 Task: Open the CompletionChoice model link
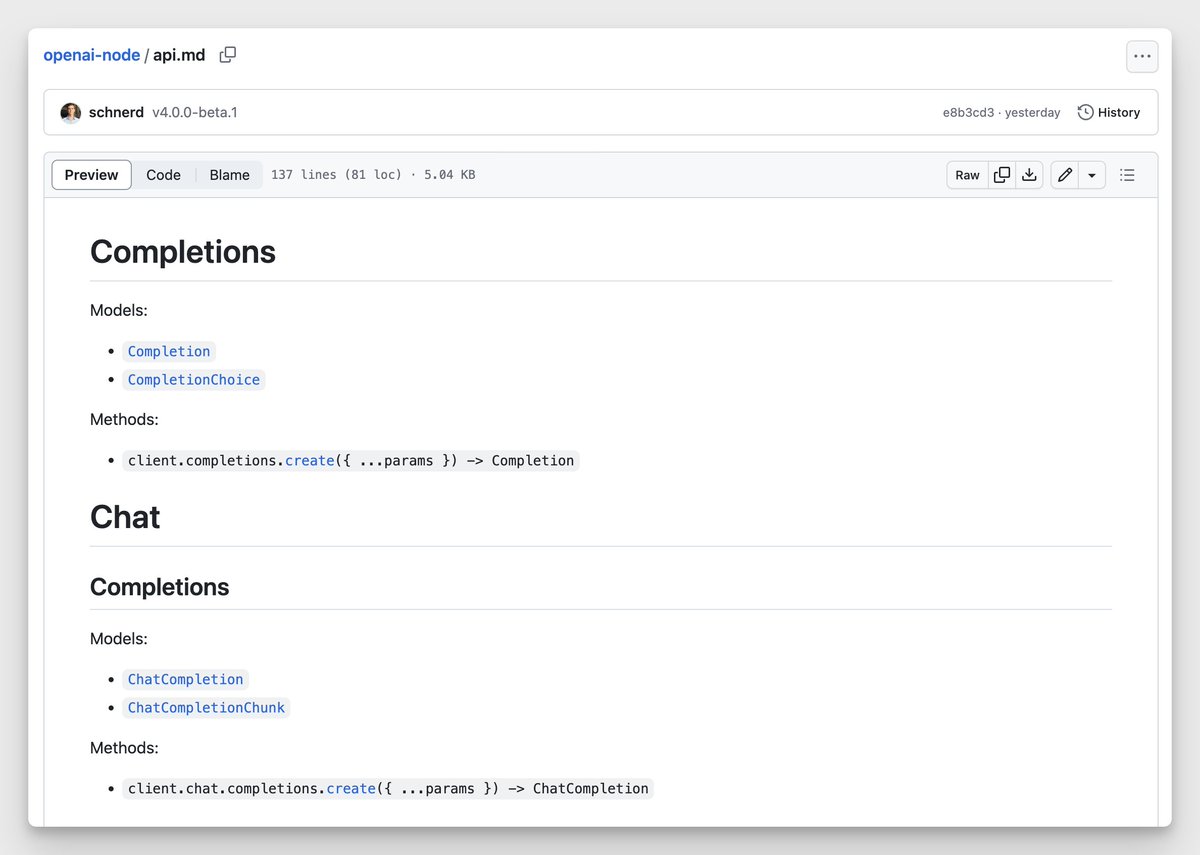pos(194,380)
